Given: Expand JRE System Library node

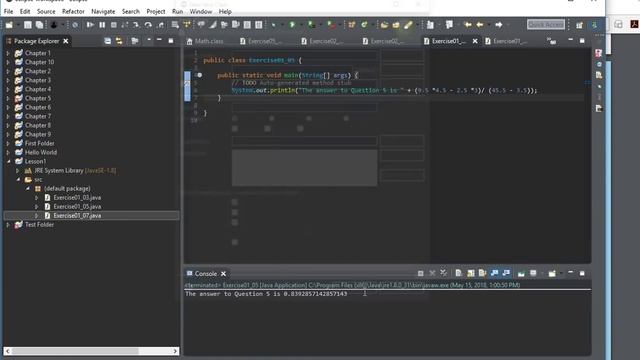Looking at the screenshot, I should click(18, 170).
